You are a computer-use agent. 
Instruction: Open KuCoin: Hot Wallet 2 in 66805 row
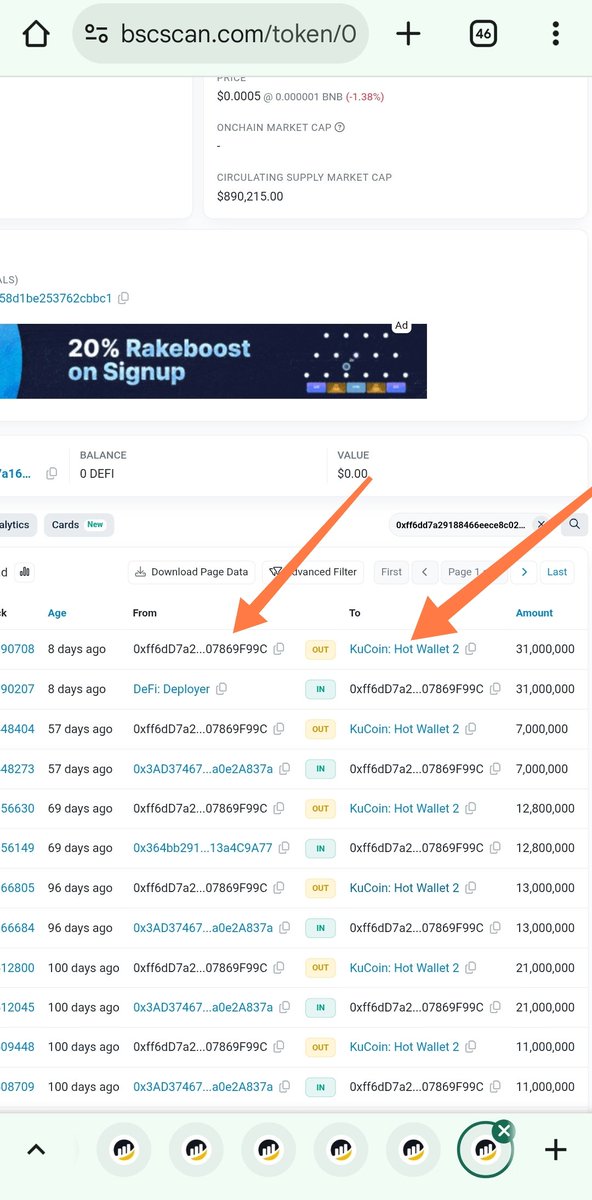click(x=404, y=888)
